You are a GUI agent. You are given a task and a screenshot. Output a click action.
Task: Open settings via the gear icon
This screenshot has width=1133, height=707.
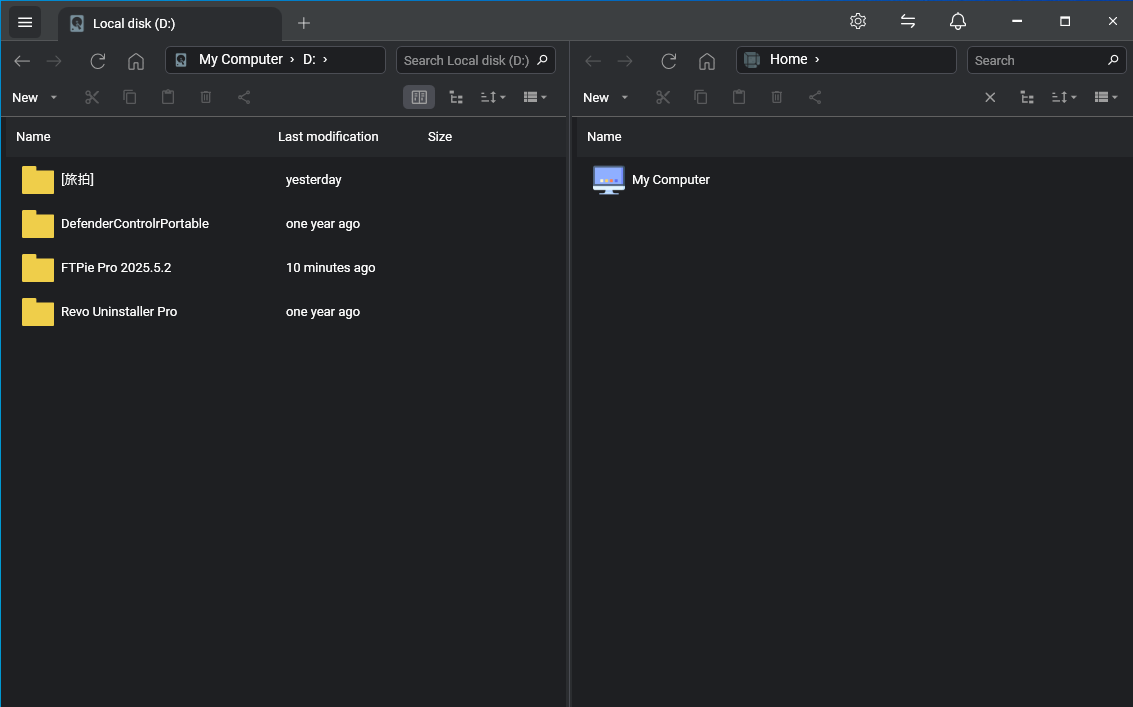click(857, 21)
